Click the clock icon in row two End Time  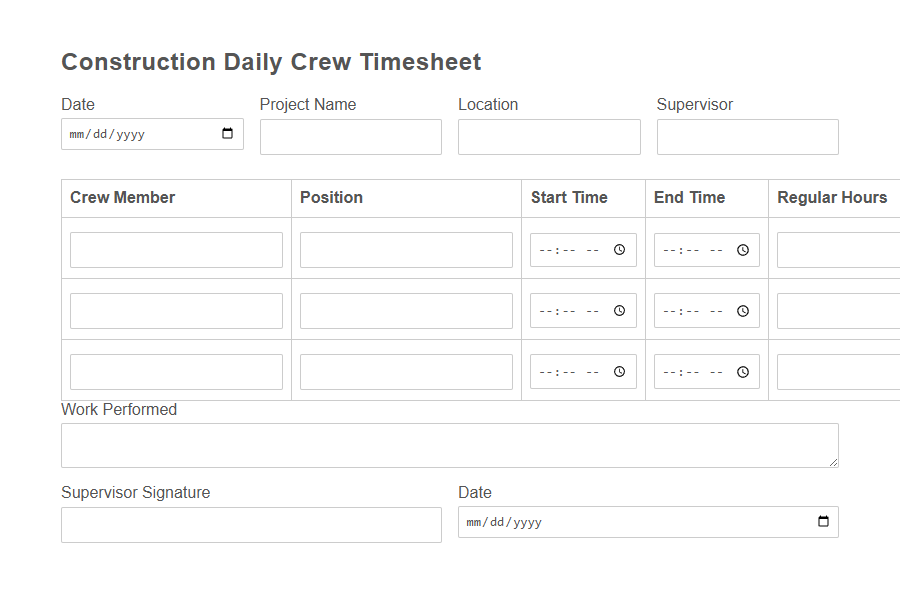(x=743, y=310)
